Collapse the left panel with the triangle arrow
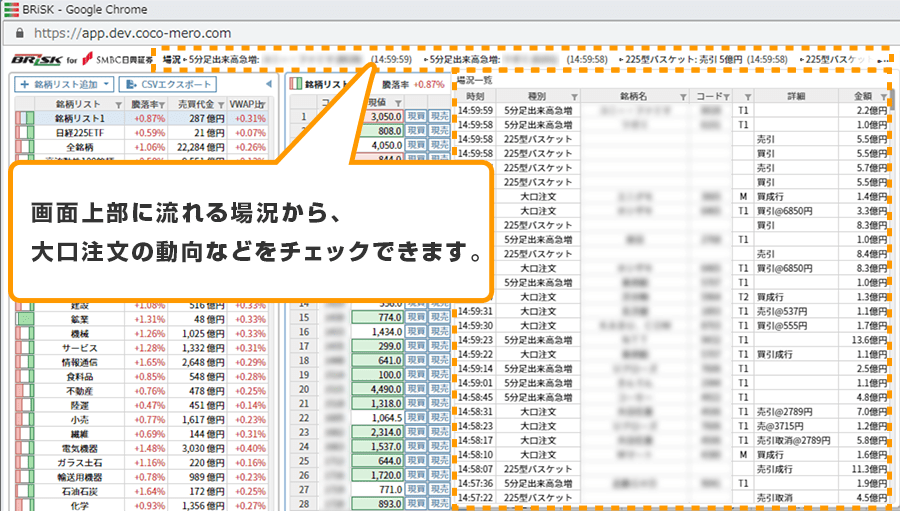The width and height of the screenshot is (900, 511). (267, 85)
